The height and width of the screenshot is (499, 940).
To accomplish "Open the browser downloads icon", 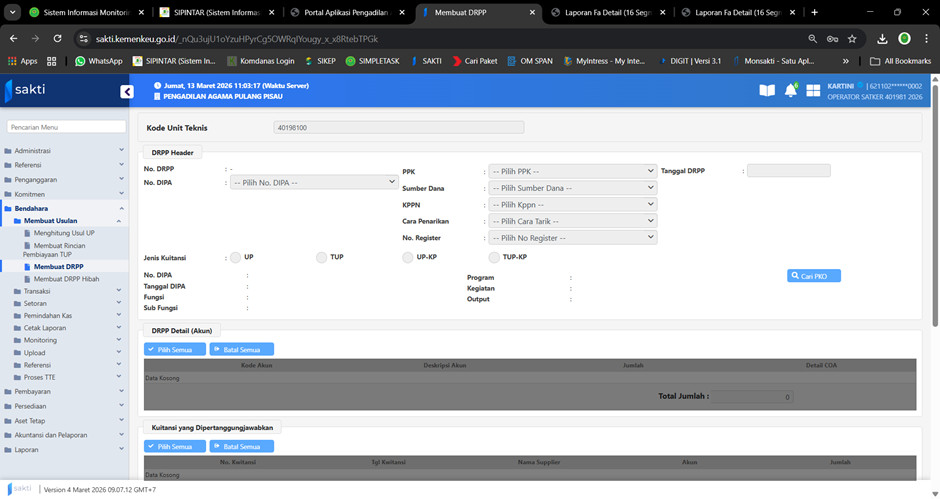I will [x=882, y=38].
